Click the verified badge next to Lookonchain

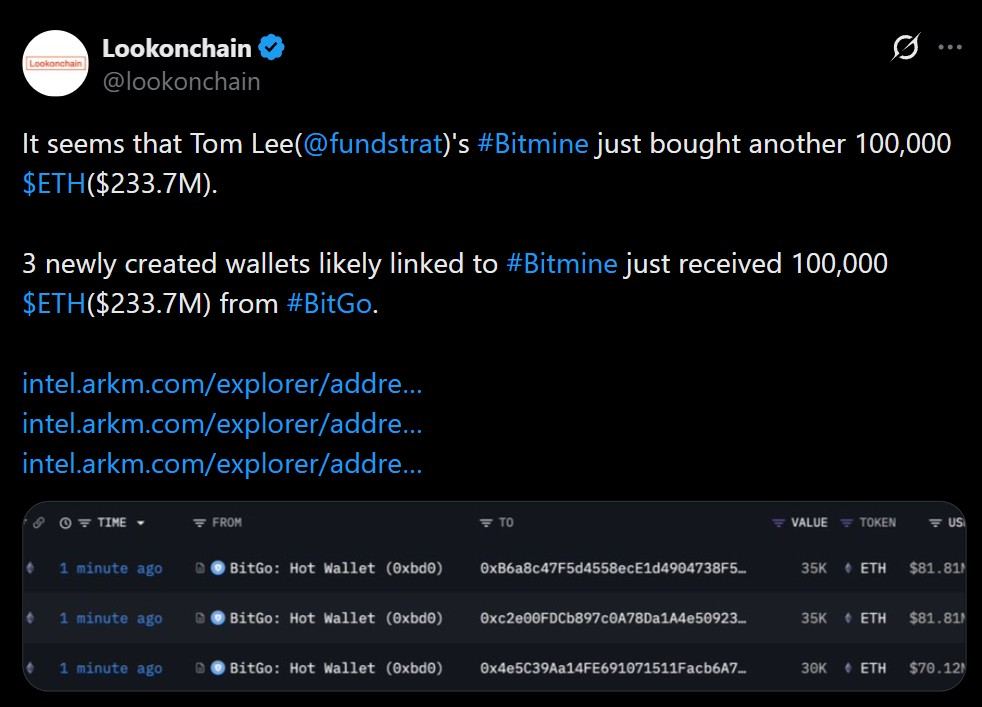click(271, 46)
